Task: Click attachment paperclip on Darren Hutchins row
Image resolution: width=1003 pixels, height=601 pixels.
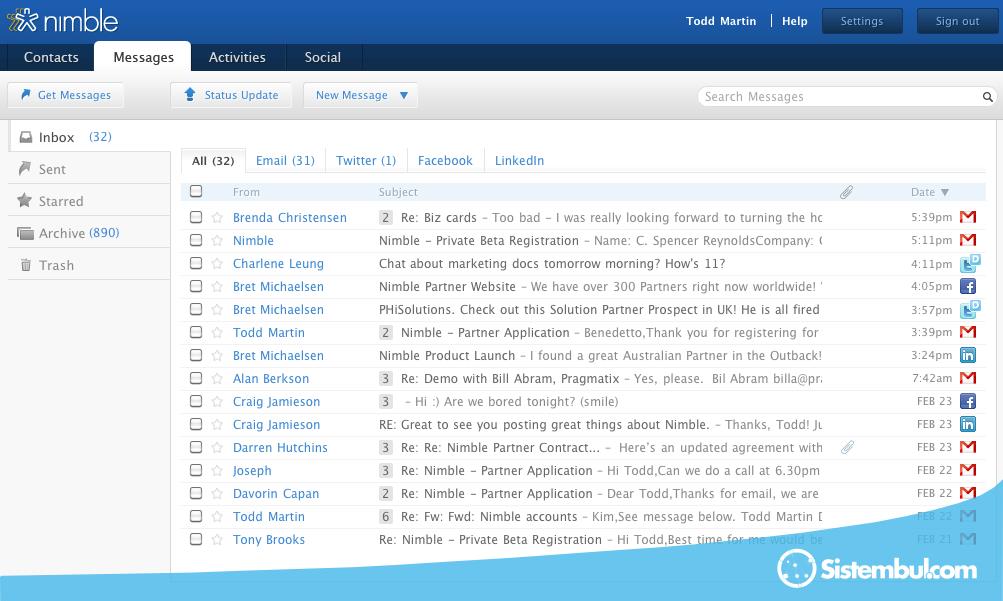Action: (847, 448)
